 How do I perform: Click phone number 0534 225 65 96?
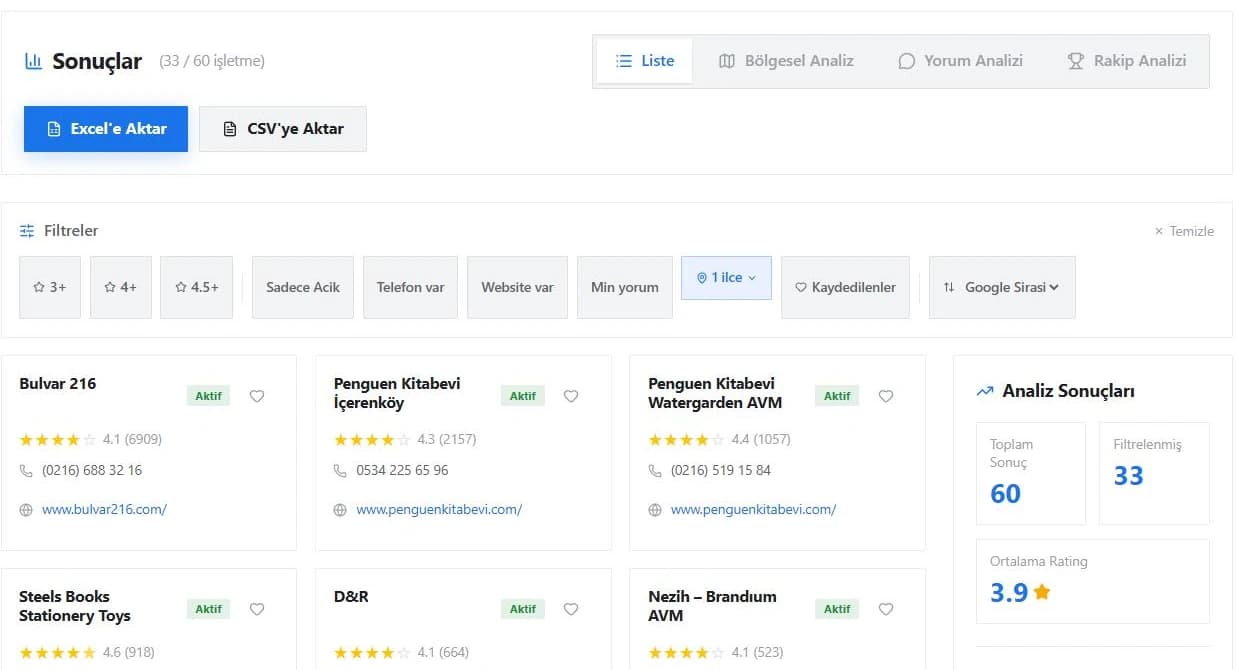point(402,470)
